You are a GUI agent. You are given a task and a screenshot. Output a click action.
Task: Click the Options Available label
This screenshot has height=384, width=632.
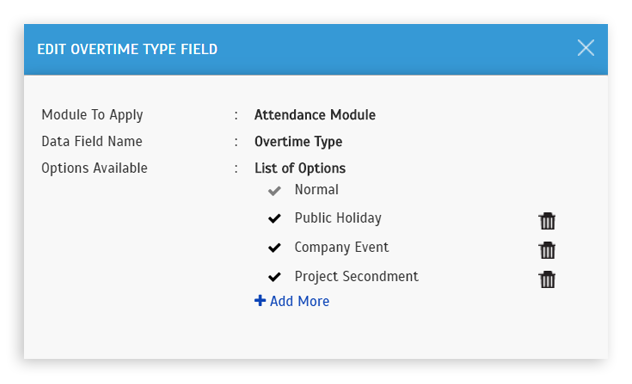tap(94, 168)
